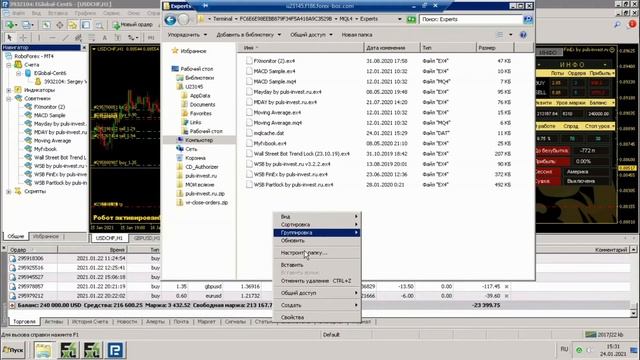Sort files by Дата изменения column header
This screenshot has width=640, height=360.
(x=391, y=48)
